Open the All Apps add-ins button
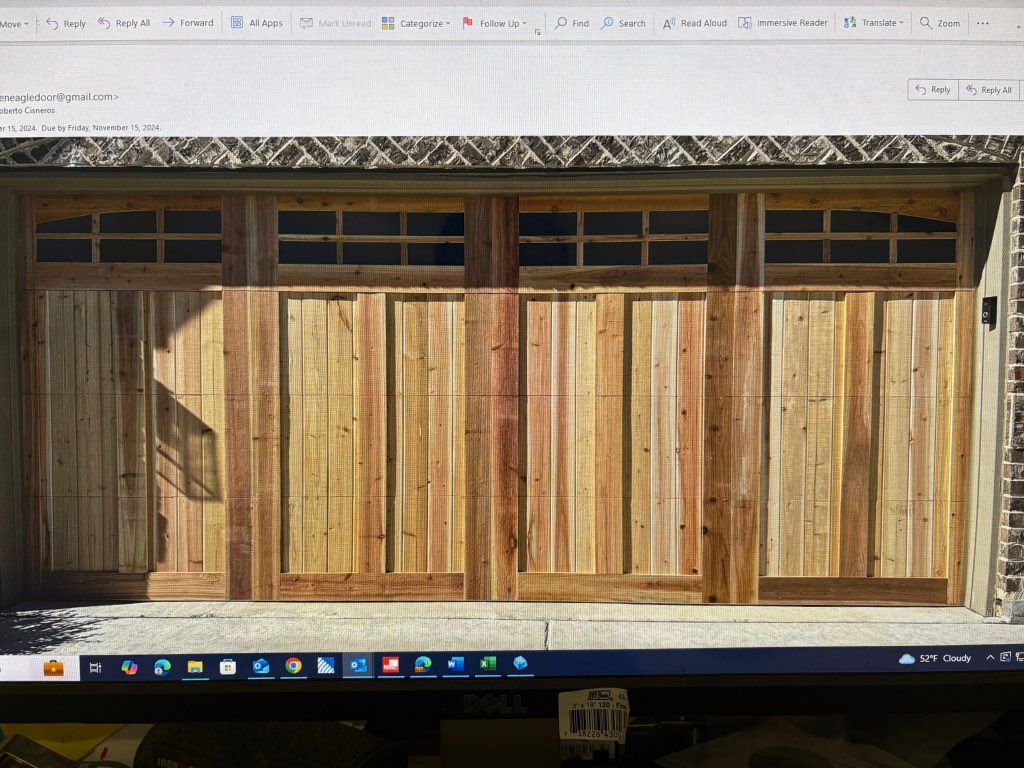Viewport: 1024px width, 768px height. click(257, 22)
